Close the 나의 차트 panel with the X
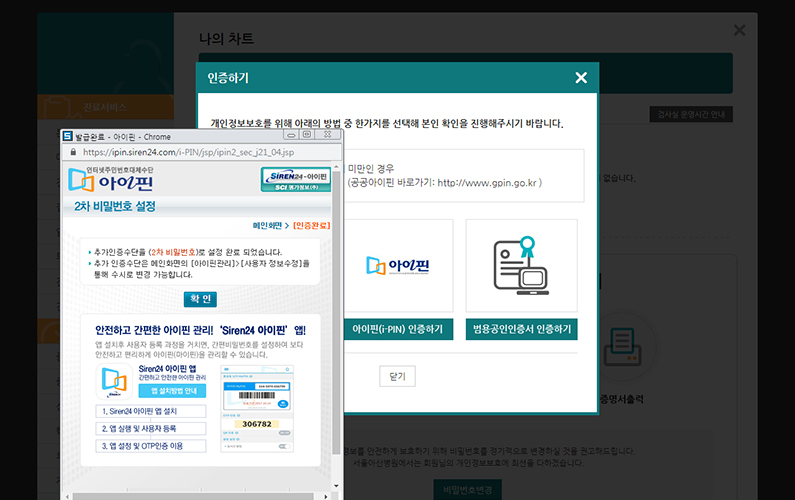The width and height of the screenshot is (795, 500). 740,30
